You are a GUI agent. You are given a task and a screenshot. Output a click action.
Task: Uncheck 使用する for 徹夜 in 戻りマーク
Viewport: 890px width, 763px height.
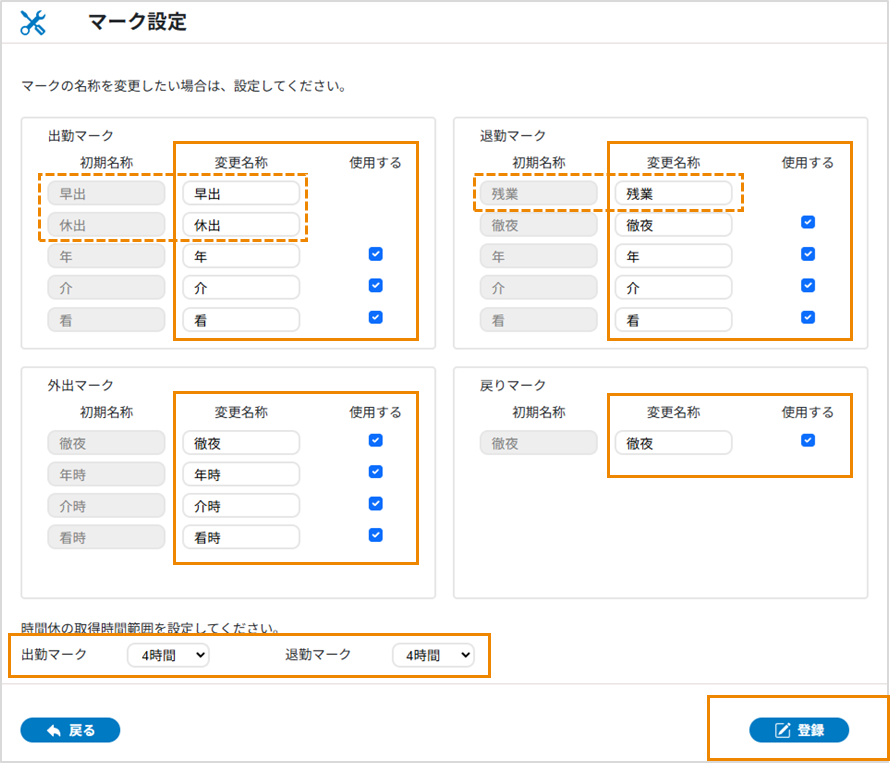pyautogui.click(x=808, y=440)
